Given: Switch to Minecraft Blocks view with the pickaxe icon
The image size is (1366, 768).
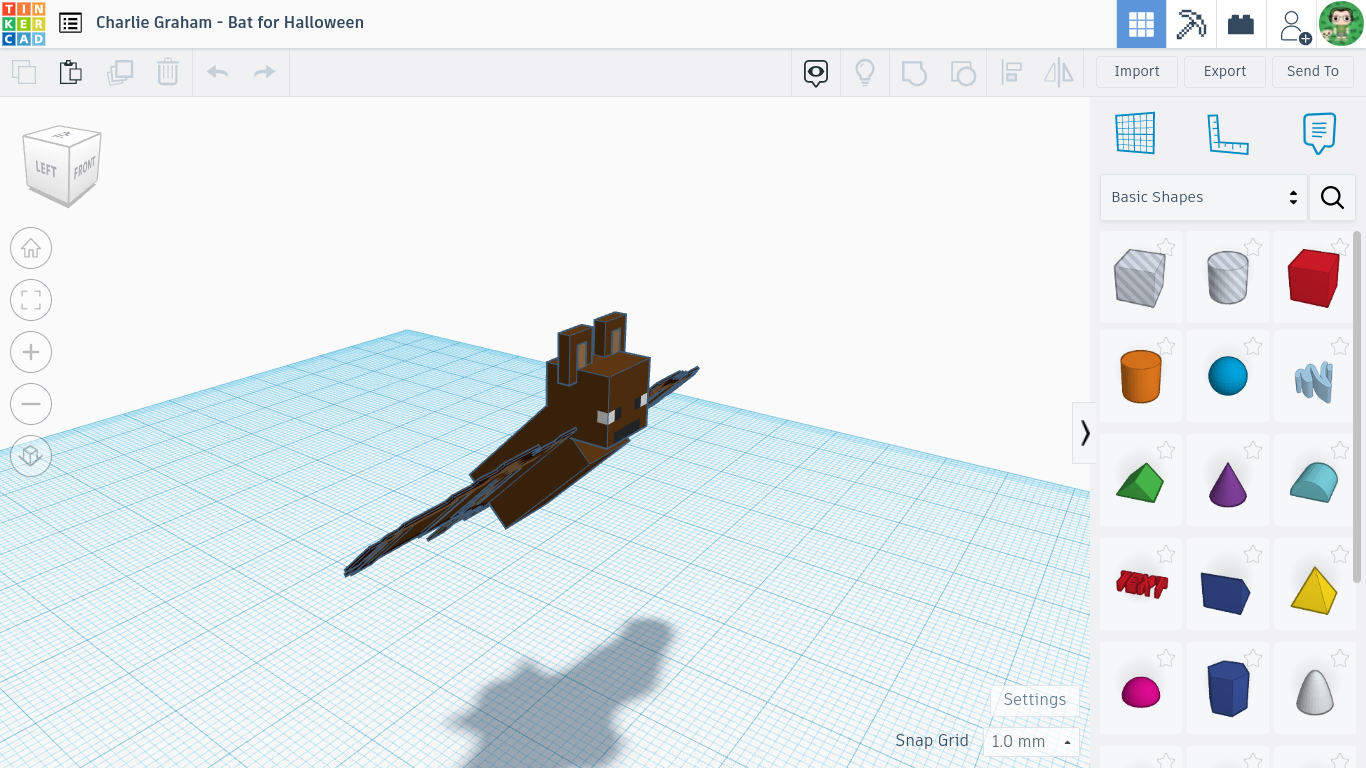Looking at the screenshot, I should point(1190,22).
